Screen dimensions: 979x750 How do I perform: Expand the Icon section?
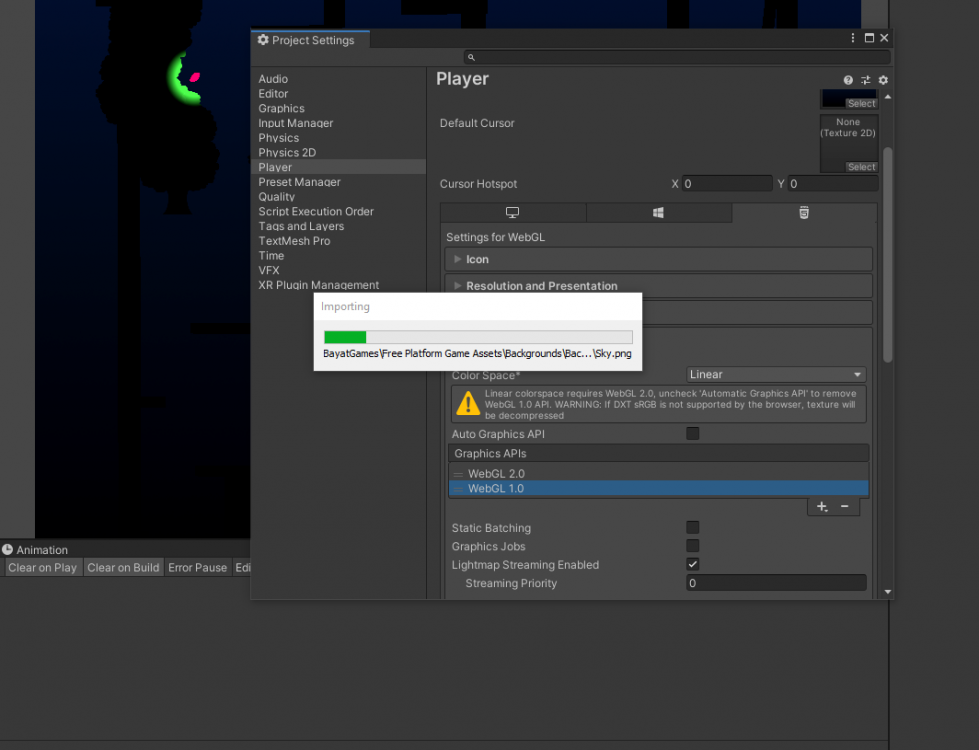pos(477,259)
